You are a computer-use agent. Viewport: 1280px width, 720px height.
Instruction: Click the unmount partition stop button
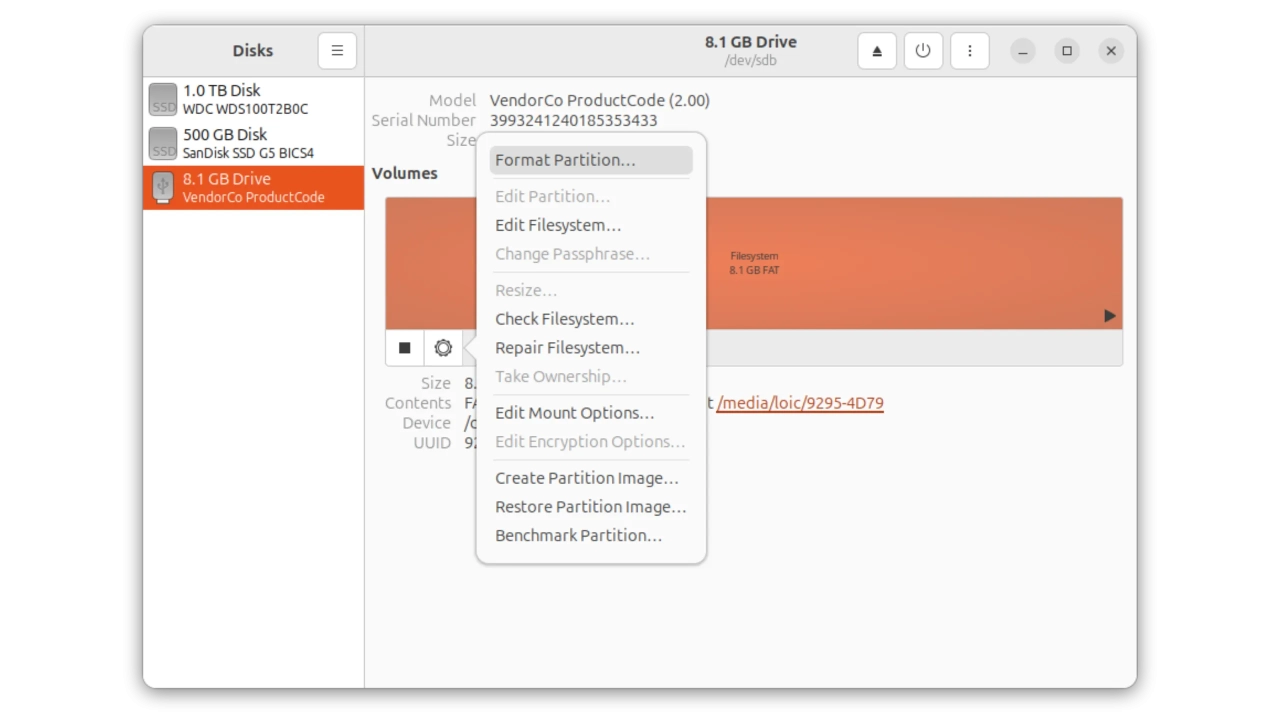405,348
